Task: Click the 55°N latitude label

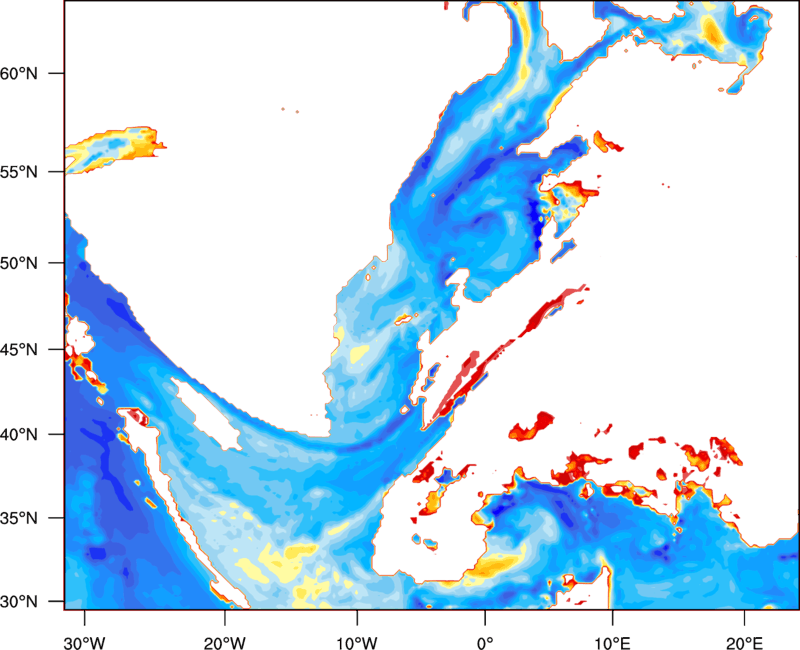Action: 19,172
